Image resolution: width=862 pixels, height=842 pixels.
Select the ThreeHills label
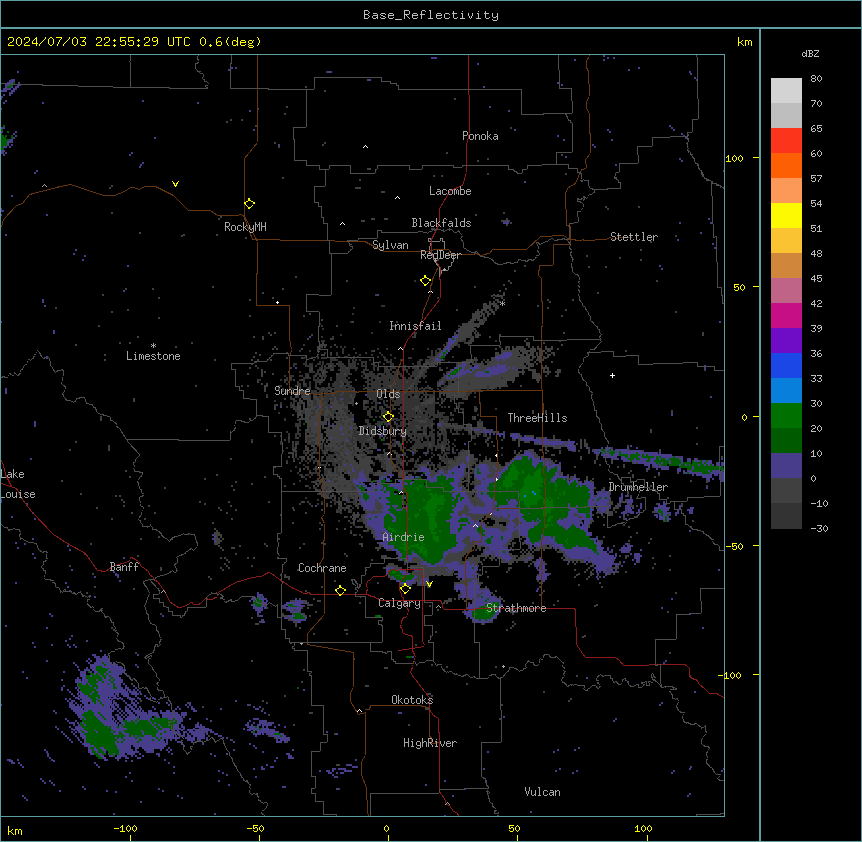click(537, 418)
